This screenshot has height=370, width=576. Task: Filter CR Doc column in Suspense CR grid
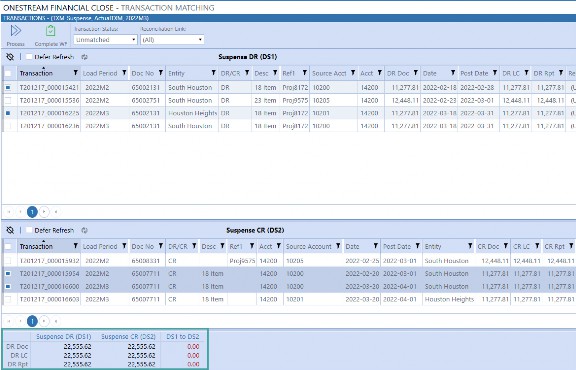pos(506,246)
